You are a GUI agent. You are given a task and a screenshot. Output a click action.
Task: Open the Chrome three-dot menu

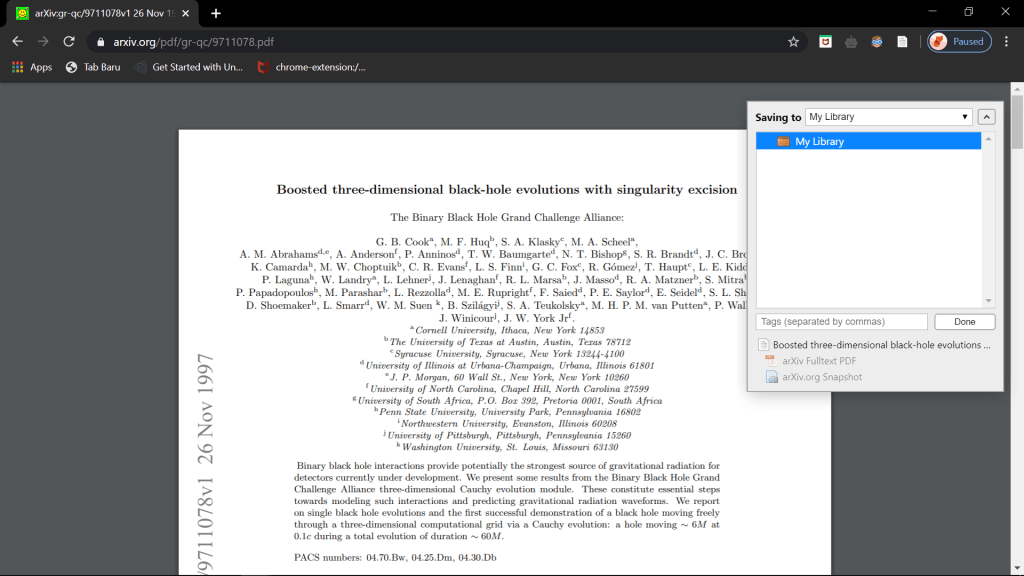click(1008, 42)
